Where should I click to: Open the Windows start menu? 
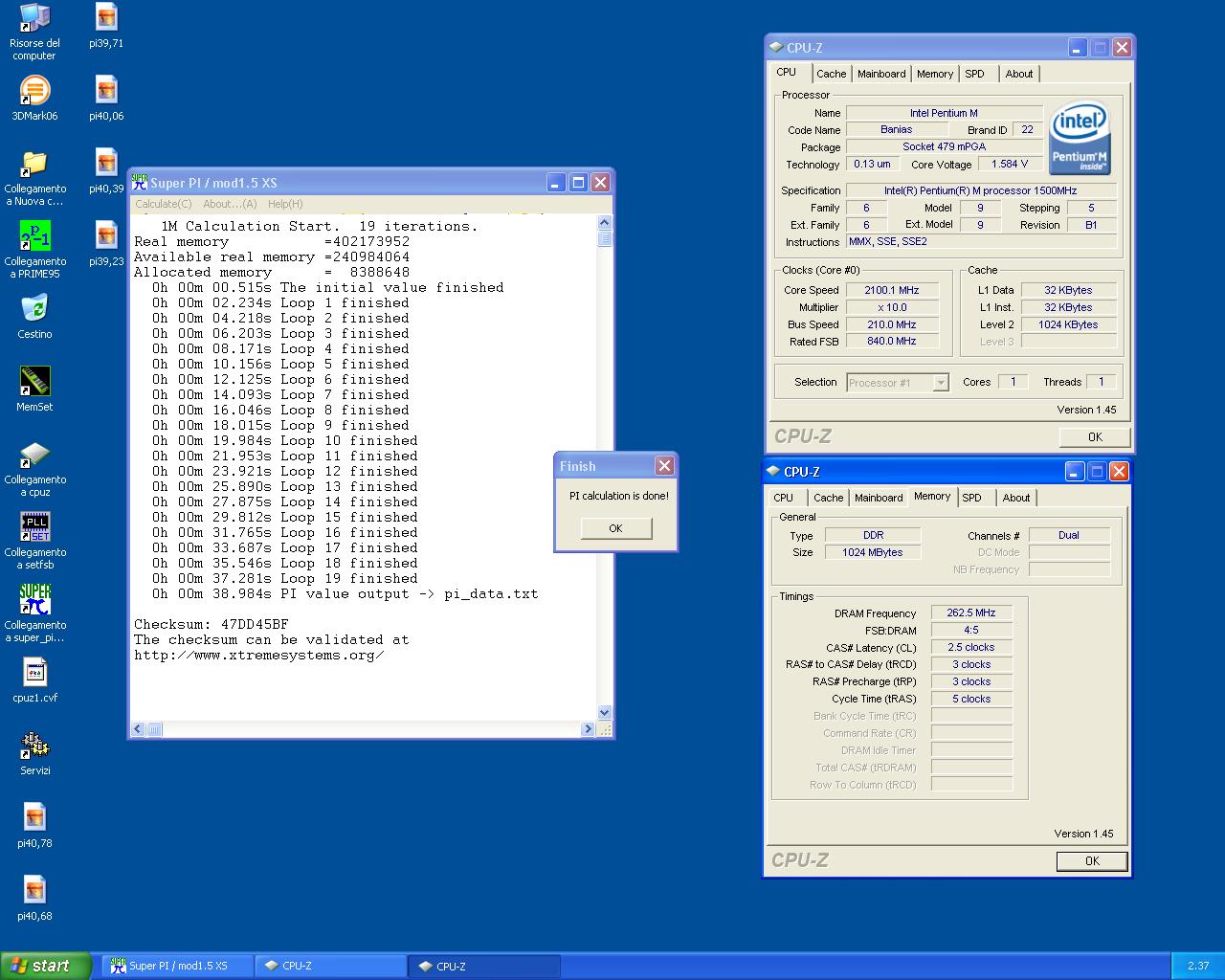[x=46, y=966]
